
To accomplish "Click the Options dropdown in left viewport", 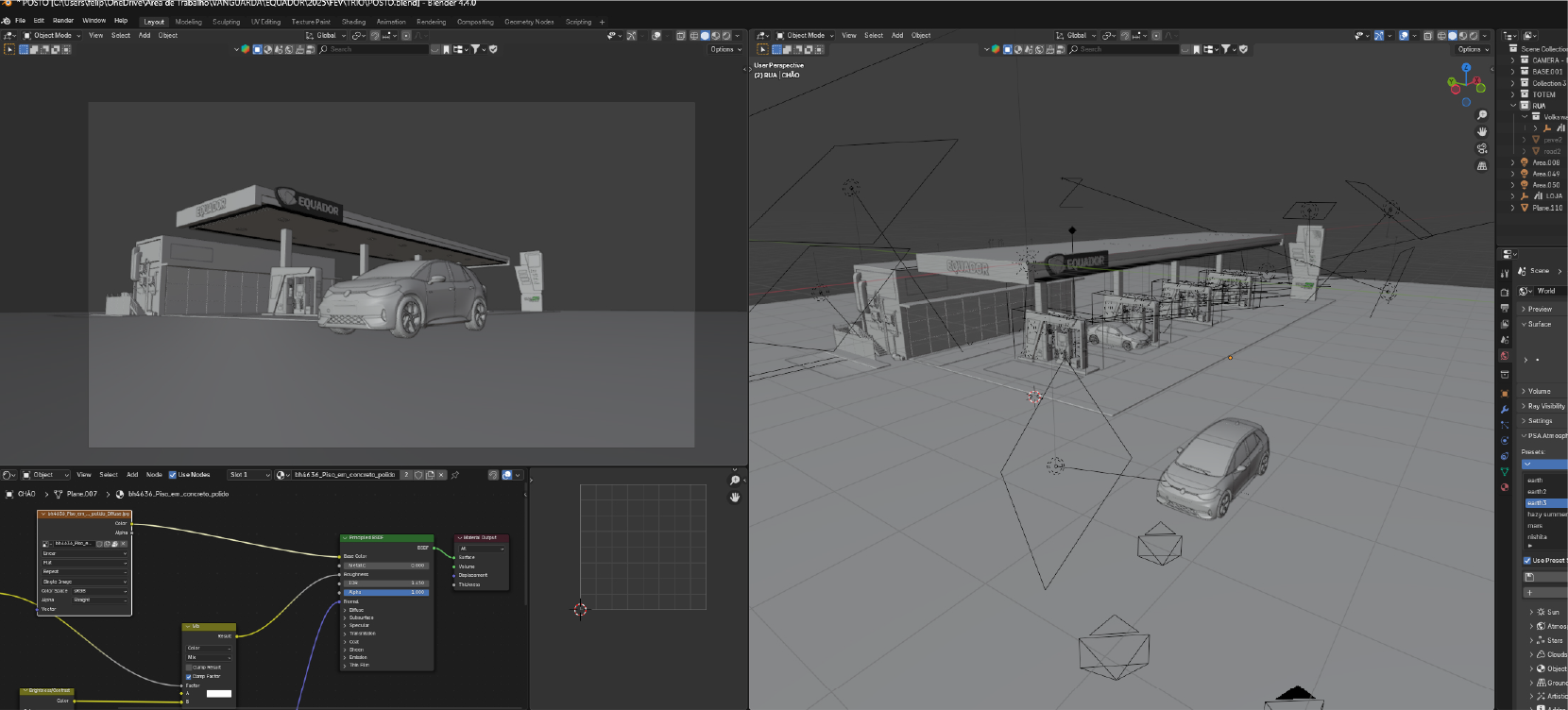I will pyautogui.click(x=725, y=49).
